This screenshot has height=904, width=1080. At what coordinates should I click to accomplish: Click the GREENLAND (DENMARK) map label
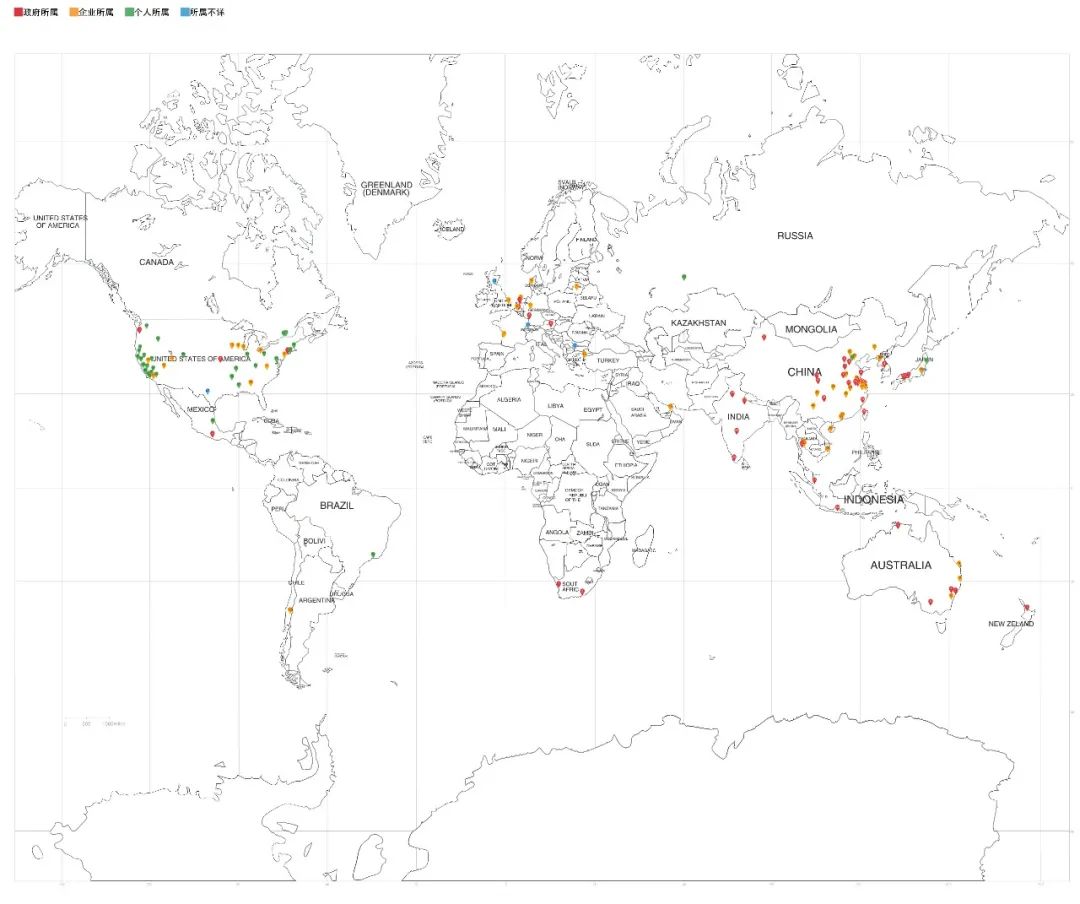[385, 188]
